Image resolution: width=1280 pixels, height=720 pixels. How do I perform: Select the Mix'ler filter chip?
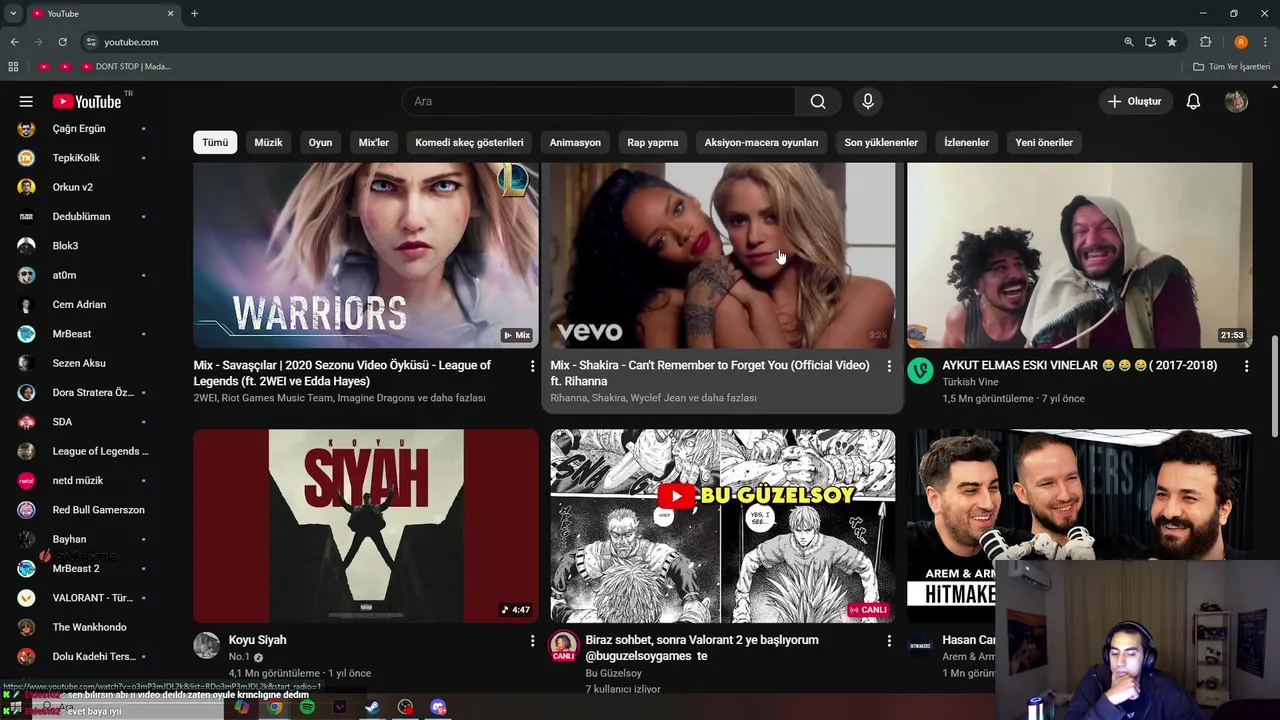click(373, 142)
